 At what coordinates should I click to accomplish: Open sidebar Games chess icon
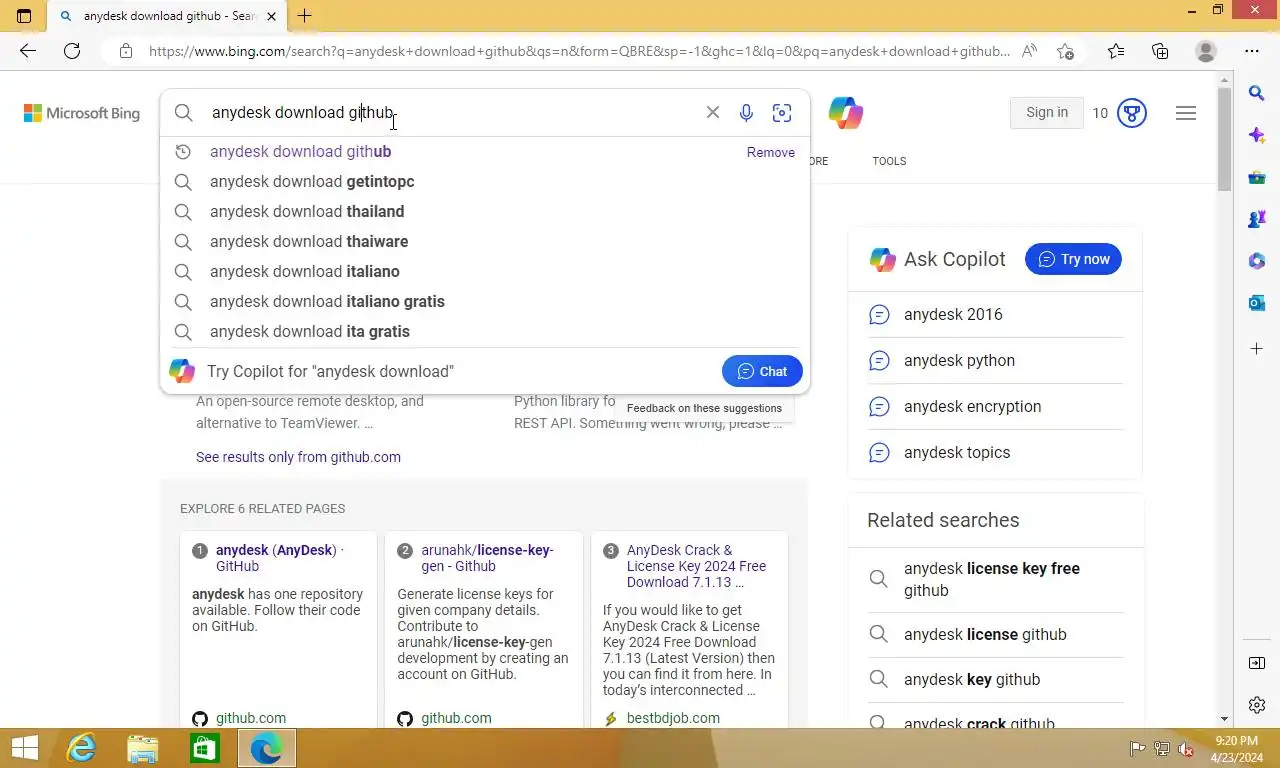tap(1257, 219)
